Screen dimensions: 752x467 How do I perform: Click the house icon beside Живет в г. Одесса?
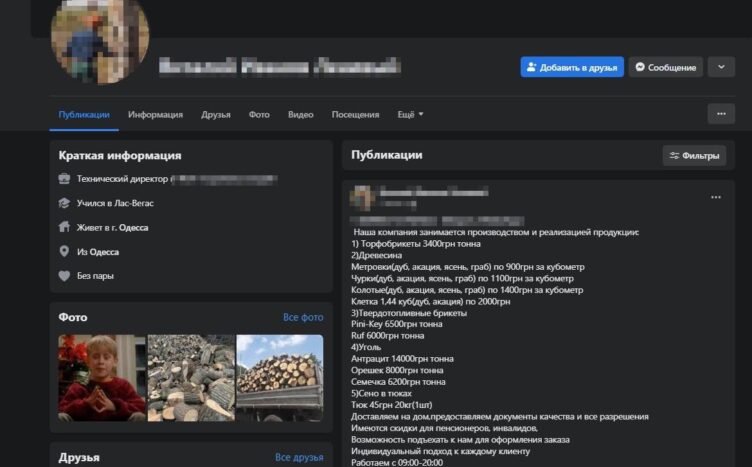(65, 227)
